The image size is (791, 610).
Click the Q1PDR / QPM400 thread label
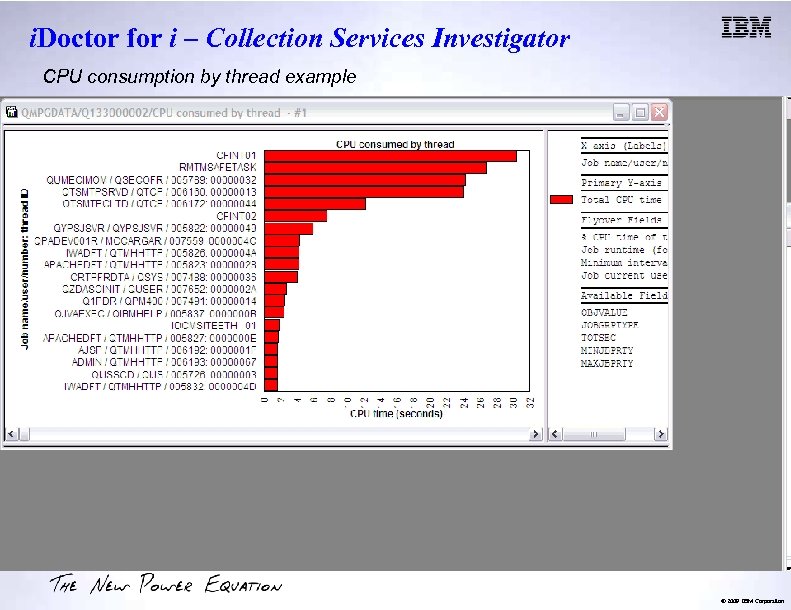click(169, 301)
